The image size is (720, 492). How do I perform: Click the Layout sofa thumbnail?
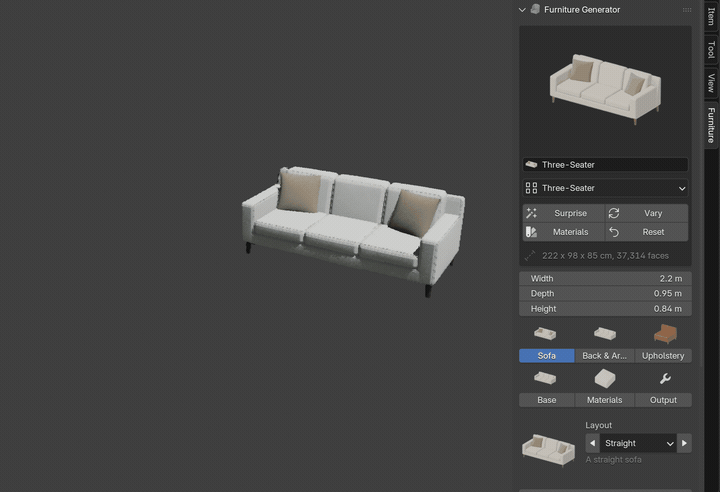pyautogui.click(x=548, y=450)
